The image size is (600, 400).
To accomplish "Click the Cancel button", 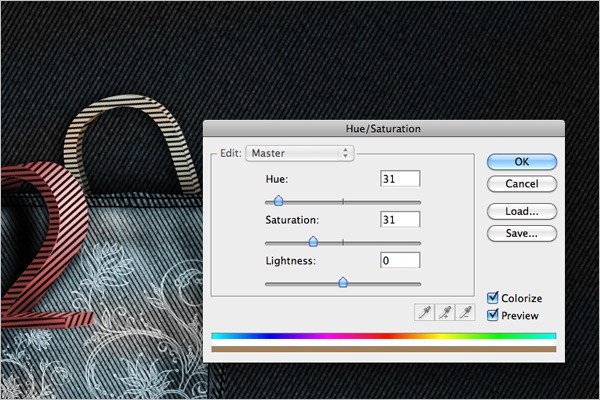I will click(522, 184).
